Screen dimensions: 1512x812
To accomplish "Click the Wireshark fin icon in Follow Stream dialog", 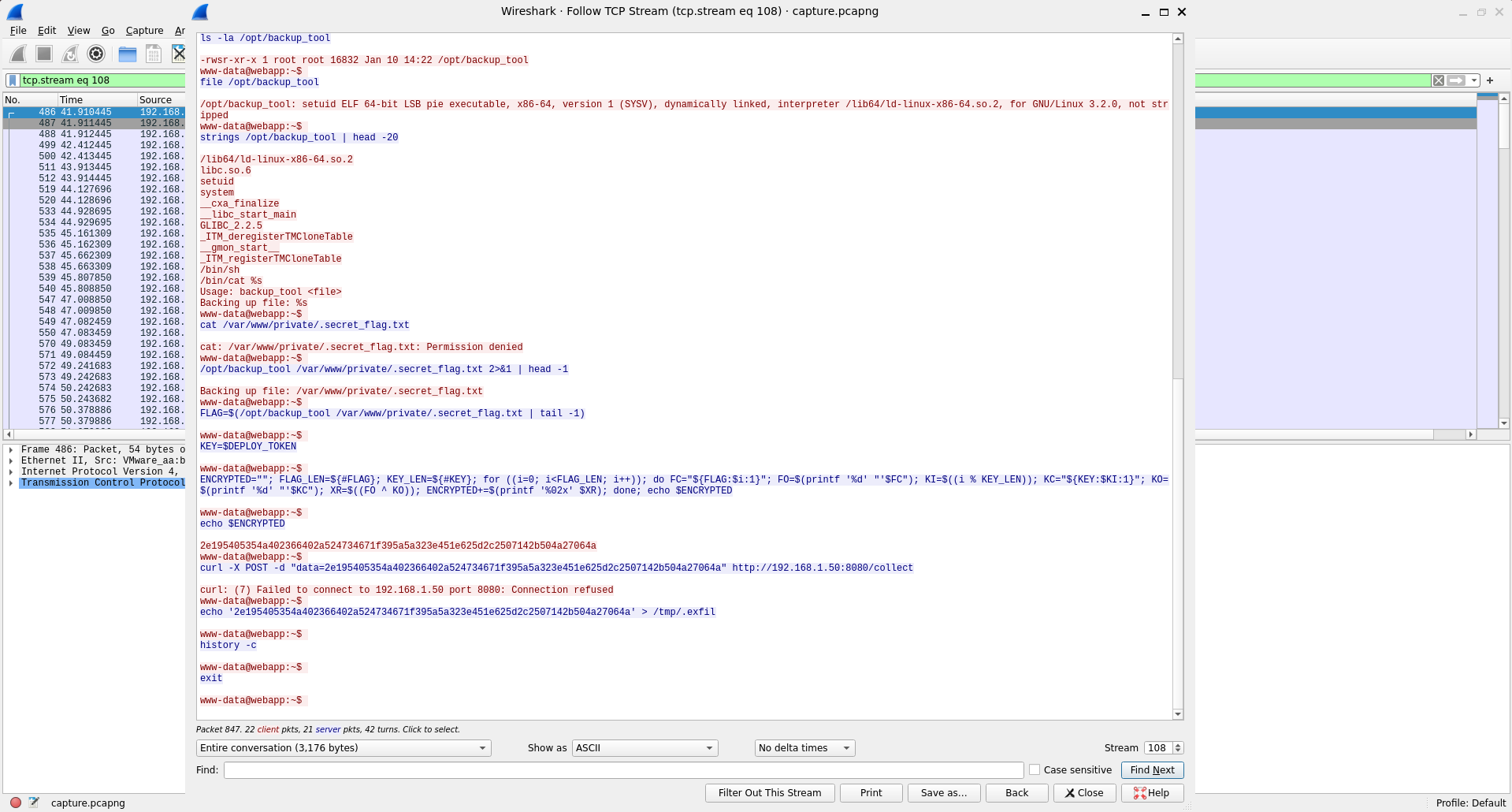I will [x=201, y=12].
